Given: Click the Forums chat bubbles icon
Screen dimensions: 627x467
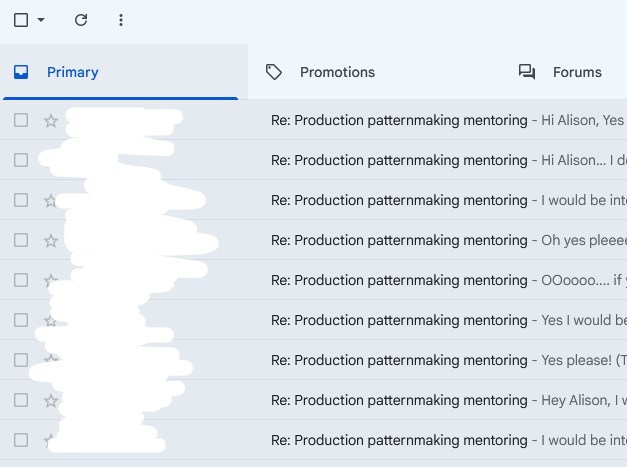Looking at the screenshot, I should tap(527, 72).
